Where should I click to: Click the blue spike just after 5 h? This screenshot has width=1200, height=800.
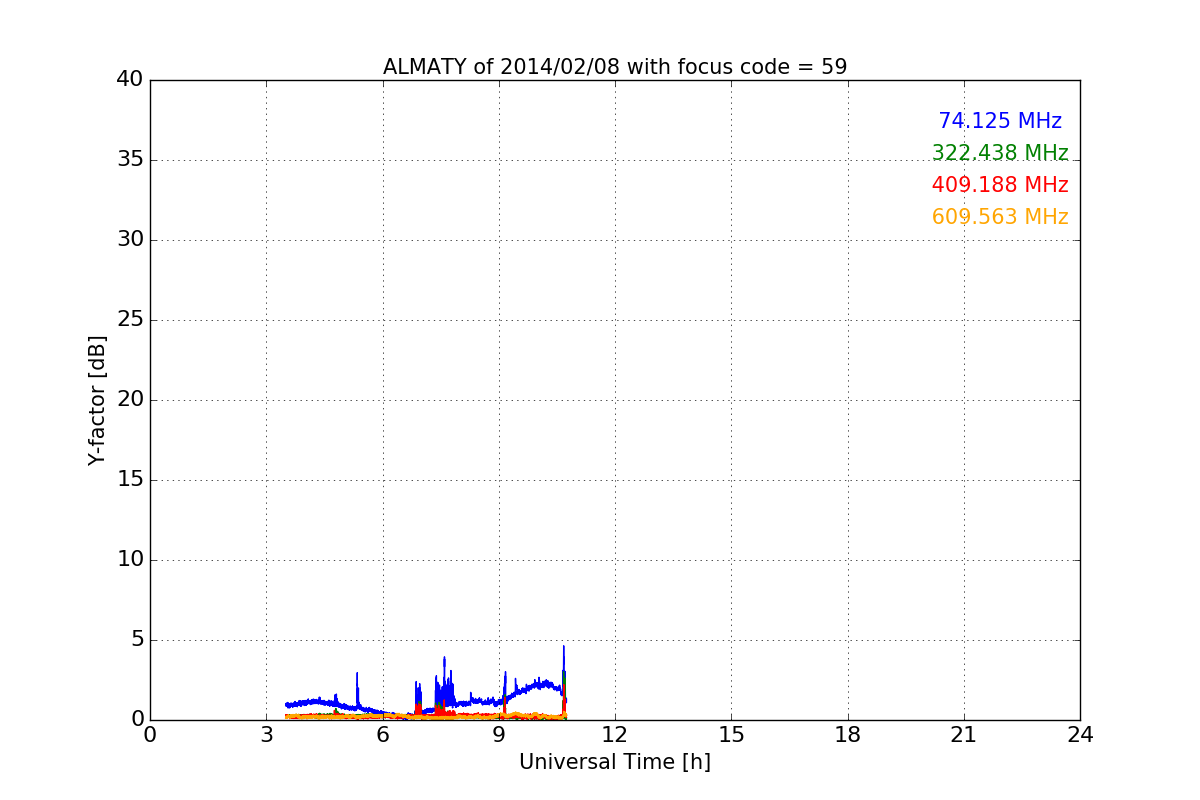(x=357, y=690)
